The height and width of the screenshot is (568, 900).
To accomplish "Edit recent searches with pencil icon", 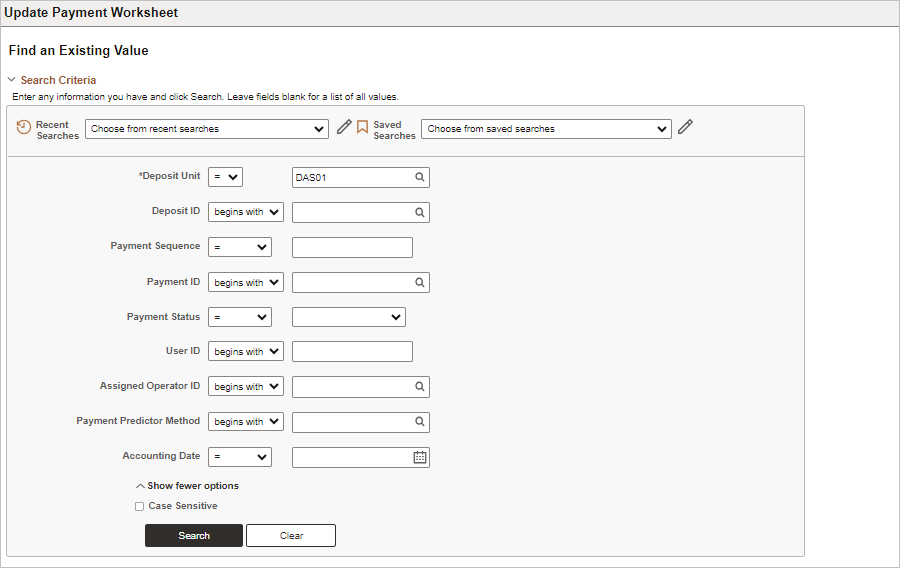I will 344,127.
